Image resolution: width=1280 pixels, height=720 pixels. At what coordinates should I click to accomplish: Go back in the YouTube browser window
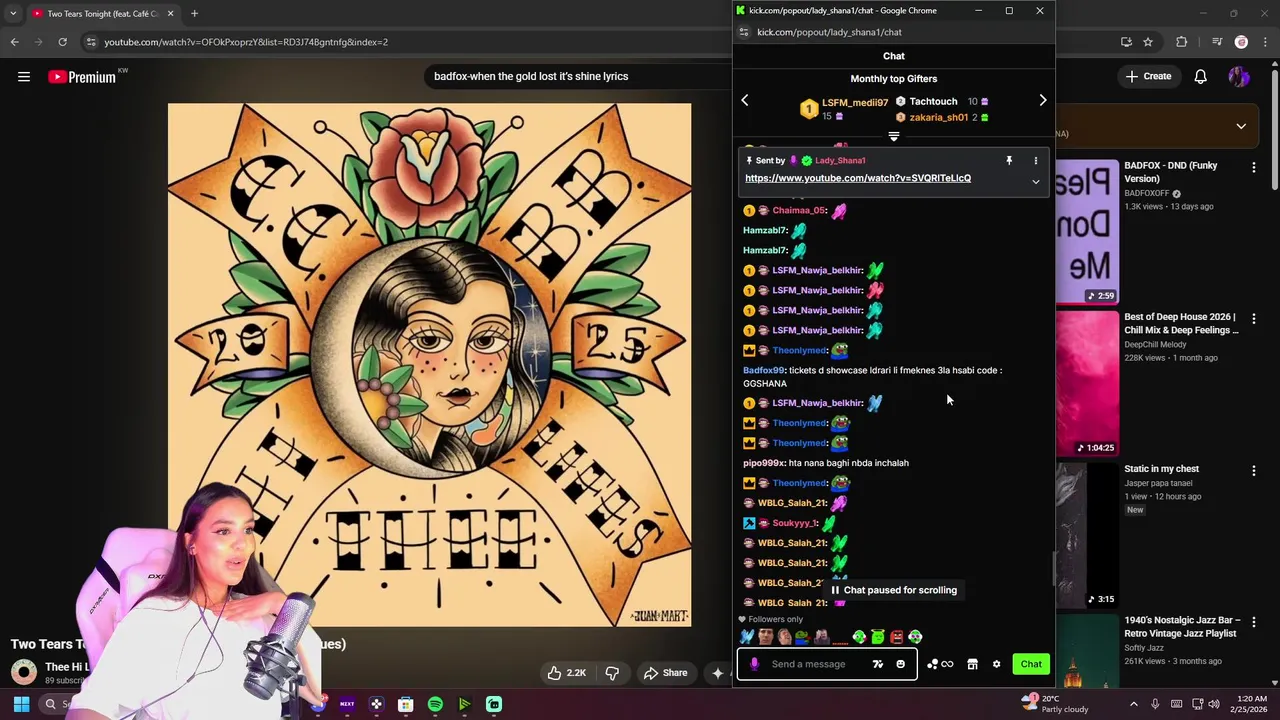point(14,42)
